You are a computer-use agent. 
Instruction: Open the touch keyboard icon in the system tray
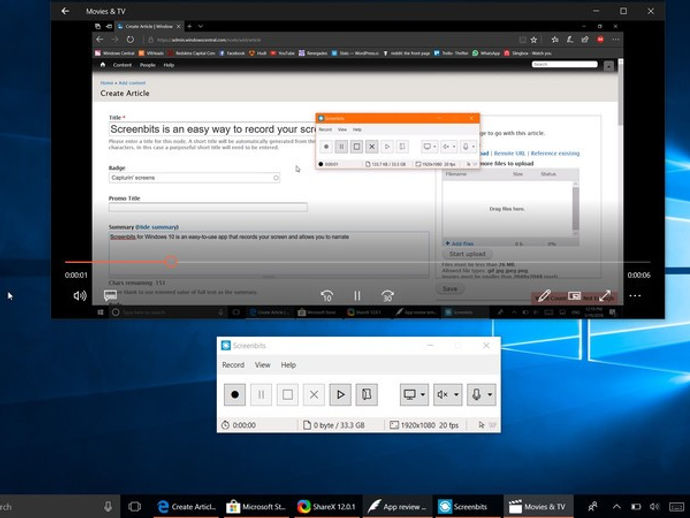pyautogui.click(x=676, y=507)
